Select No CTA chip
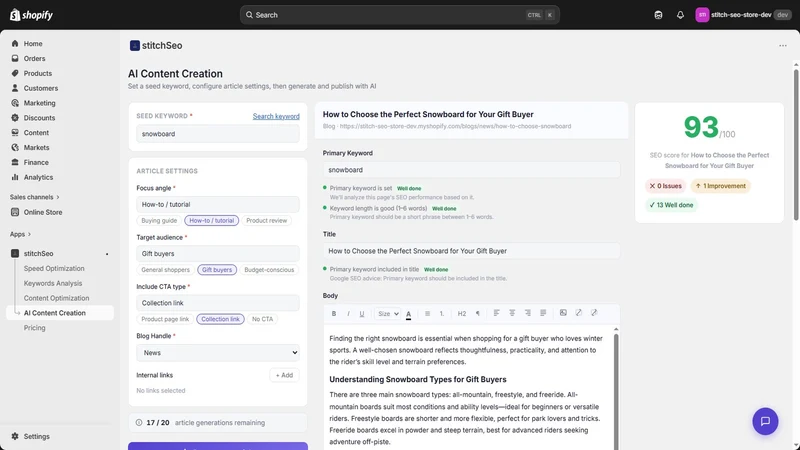Viewport: 800px width, 450px height. point(262,319)
